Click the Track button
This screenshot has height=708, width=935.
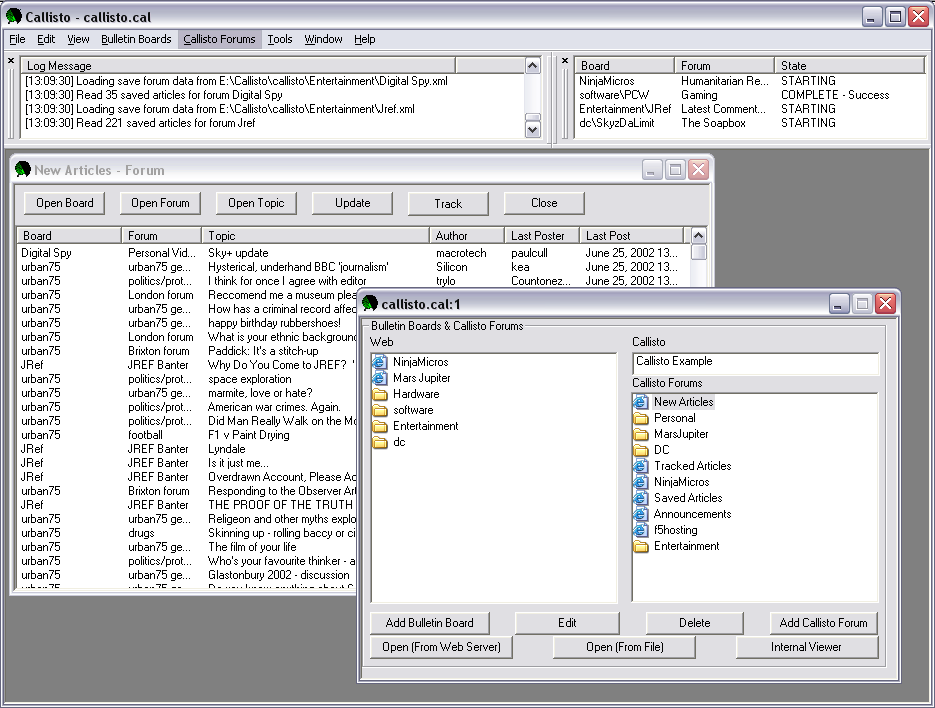coord(448,203)
